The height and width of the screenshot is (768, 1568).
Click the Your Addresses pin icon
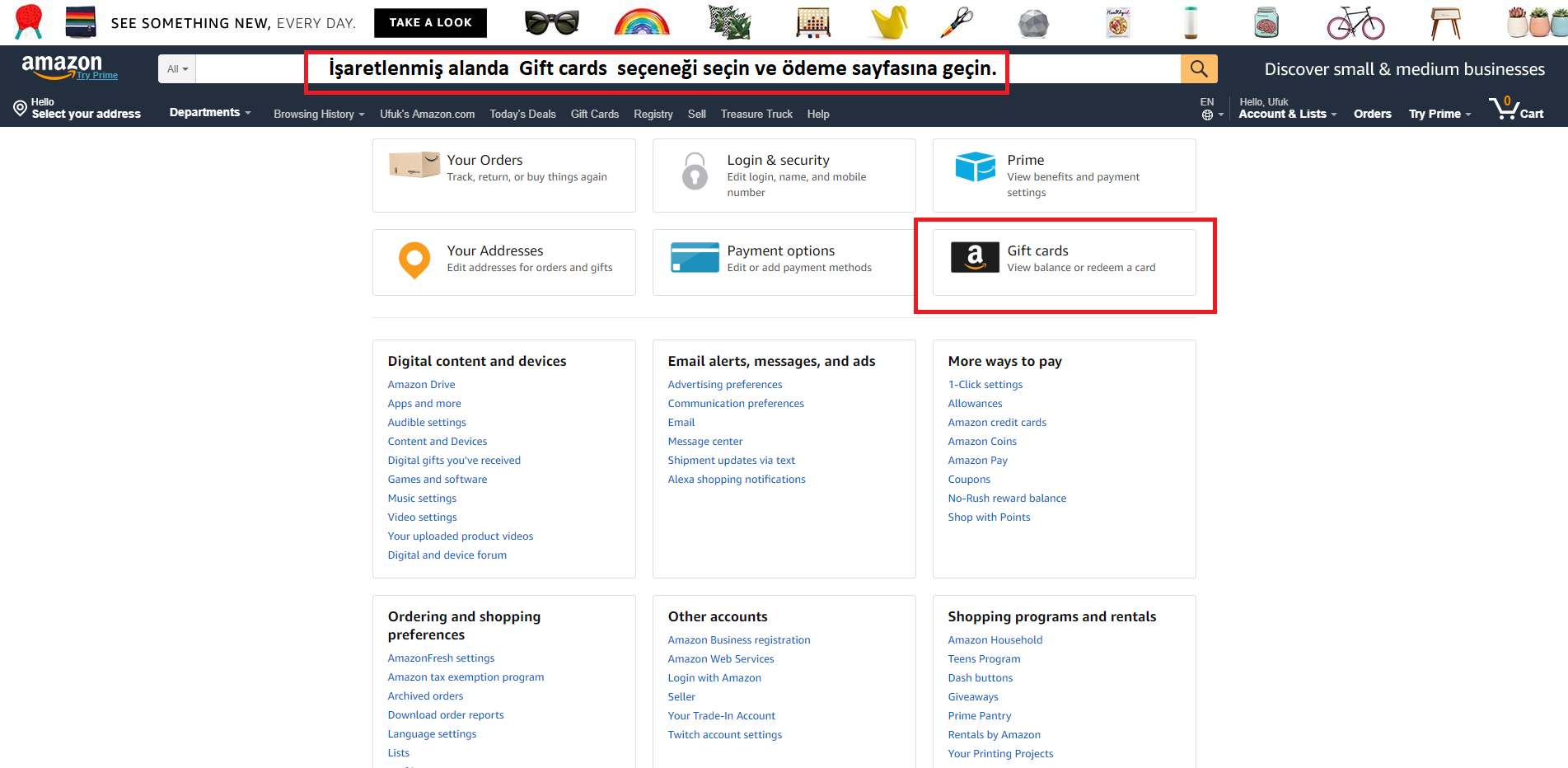pos(414,260)
